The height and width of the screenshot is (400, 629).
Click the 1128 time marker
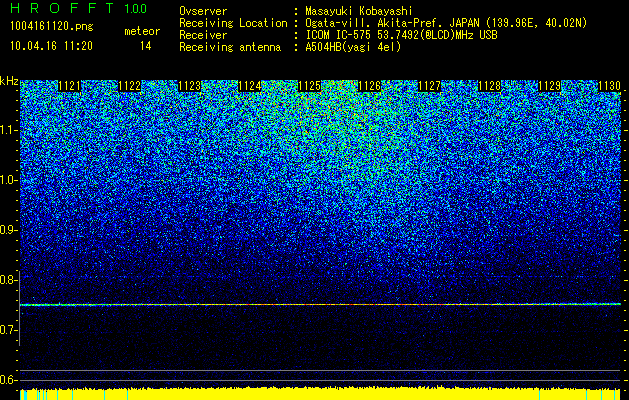coord(489,86)
